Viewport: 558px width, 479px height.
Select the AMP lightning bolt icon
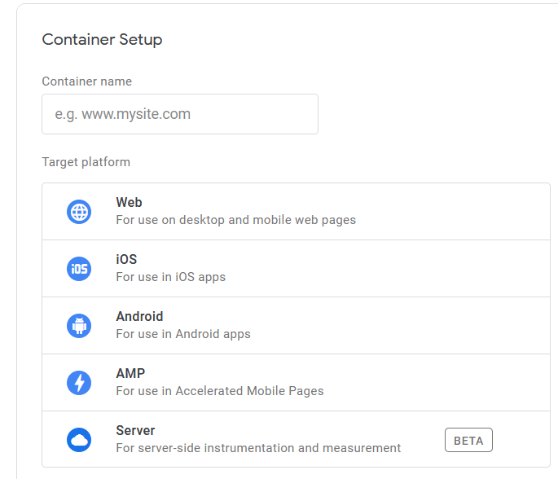79,383
